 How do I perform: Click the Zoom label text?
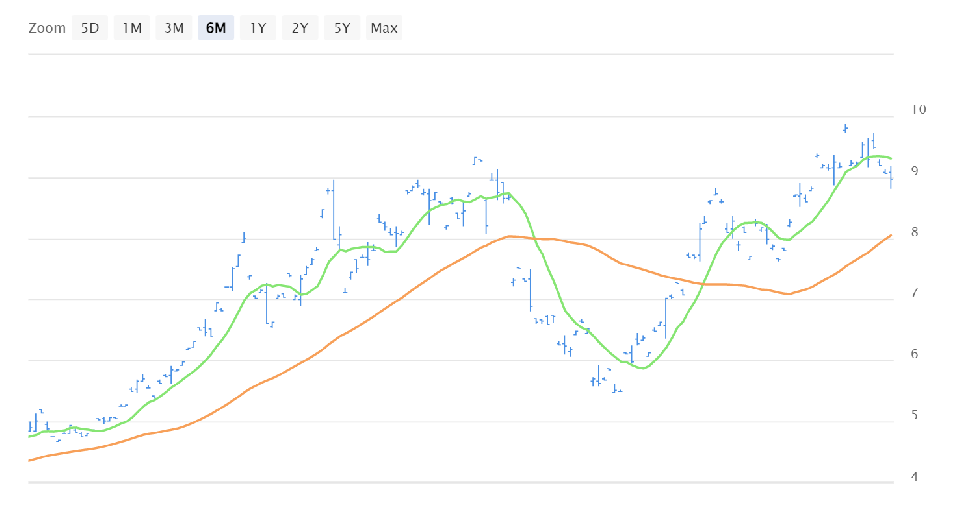[47, 28]
